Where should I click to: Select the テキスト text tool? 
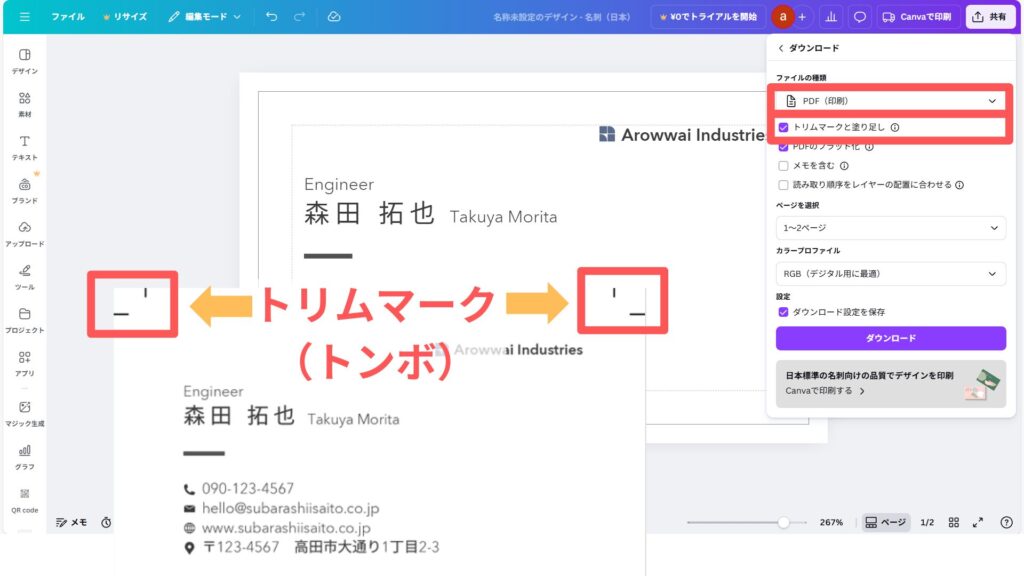tap(25, 147)
